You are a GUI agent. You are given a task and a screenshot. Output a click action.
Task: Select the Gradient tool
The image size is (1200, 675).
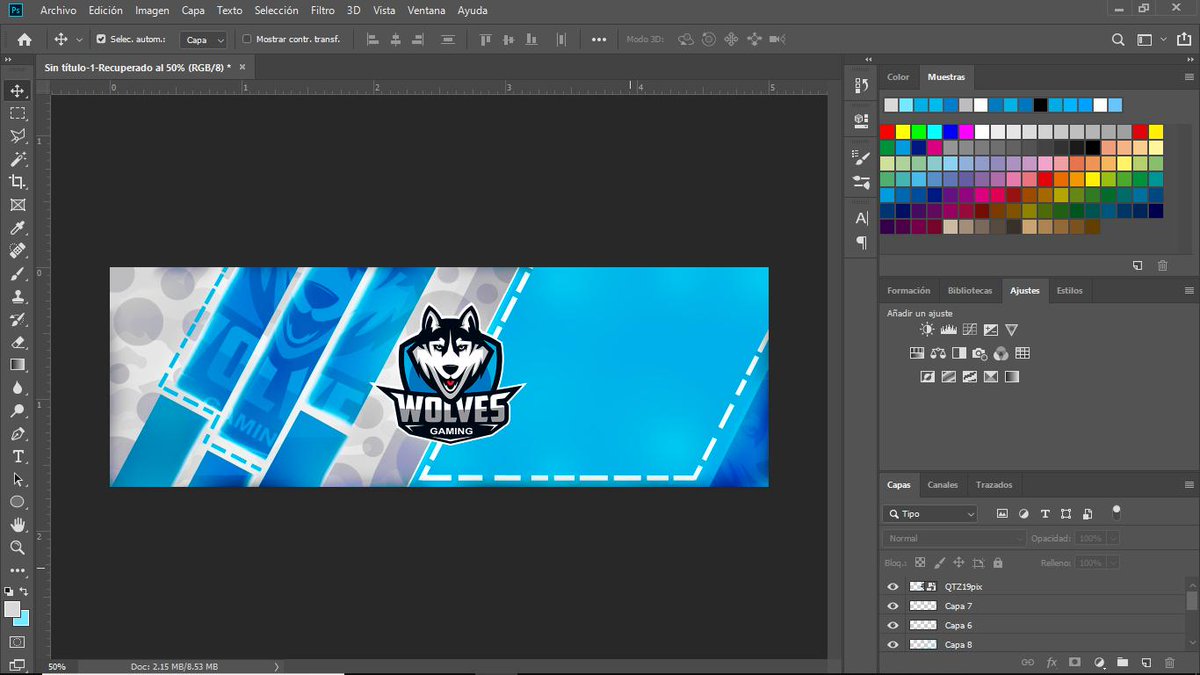tap(17, 365)
